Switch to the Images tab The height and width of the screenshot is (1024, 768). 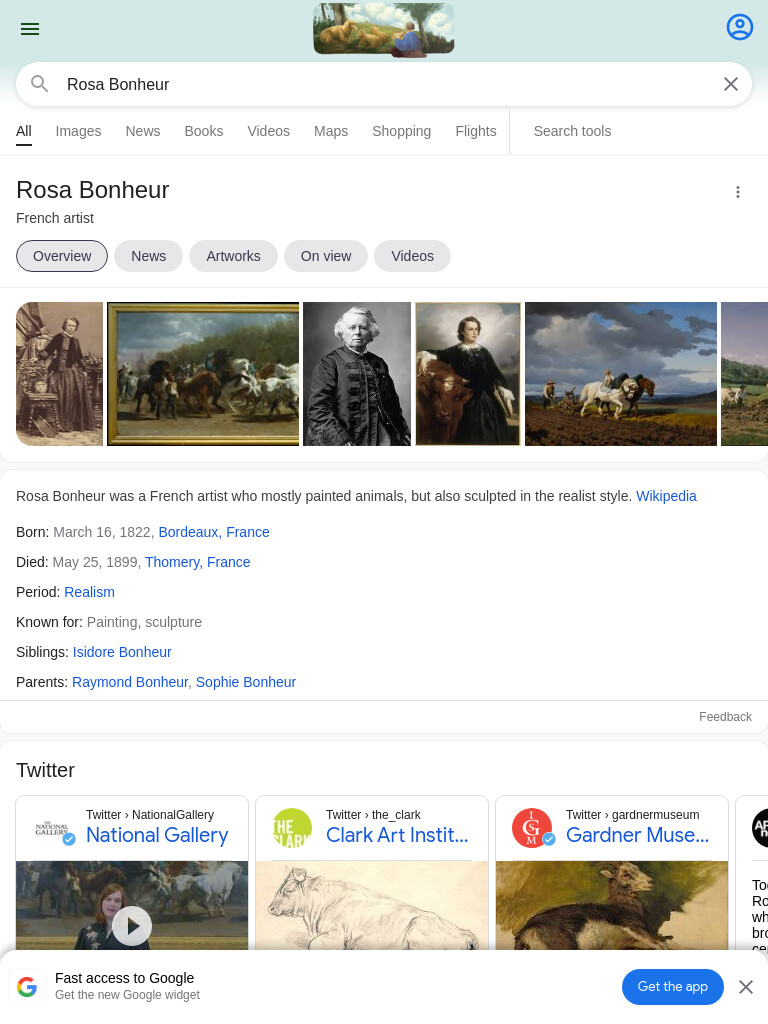(x=78, y=131)
